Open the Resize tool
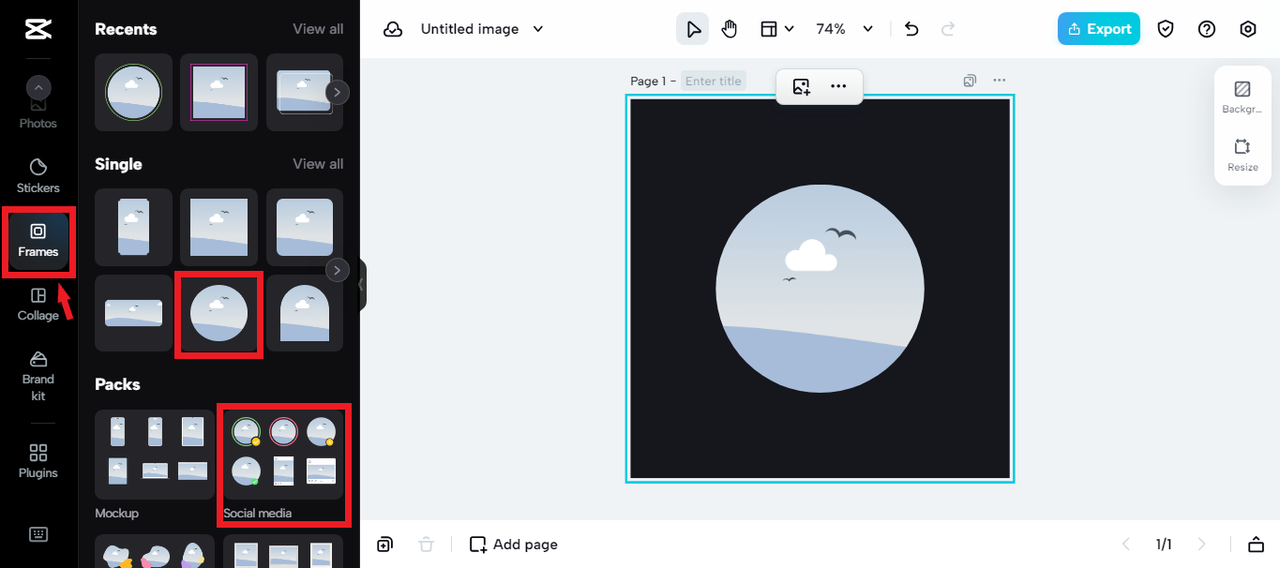This screenshot has height=568, width=1280. (x=1242, y=154)
